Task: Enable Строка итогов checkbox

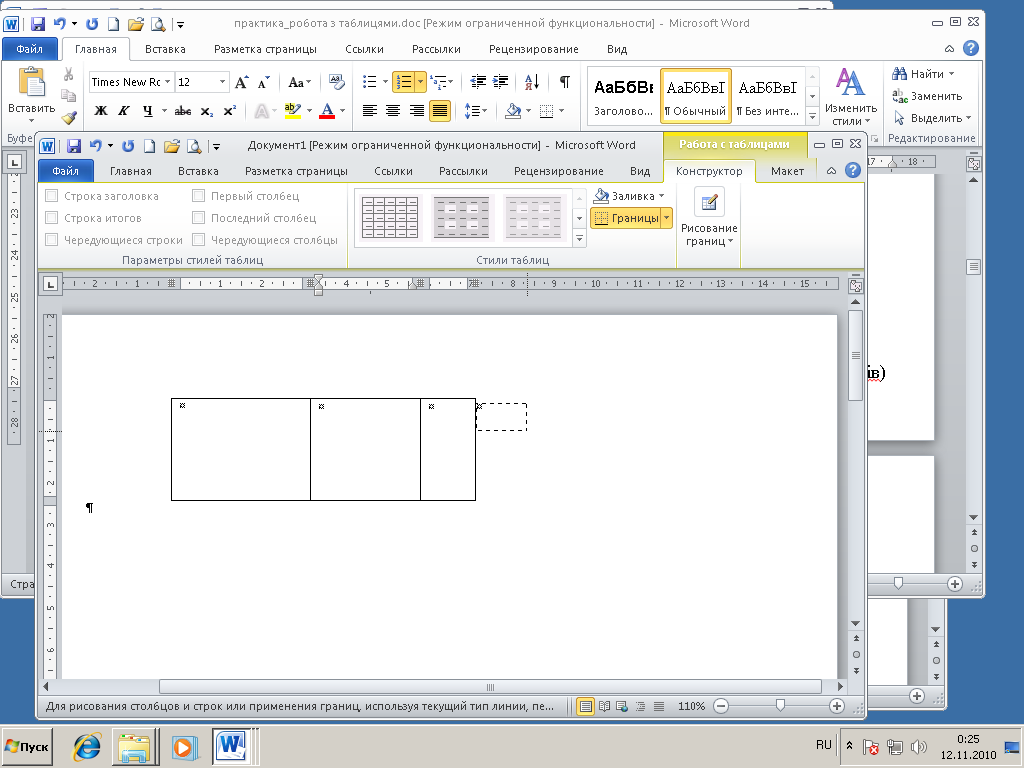Action: click(52, 218)
